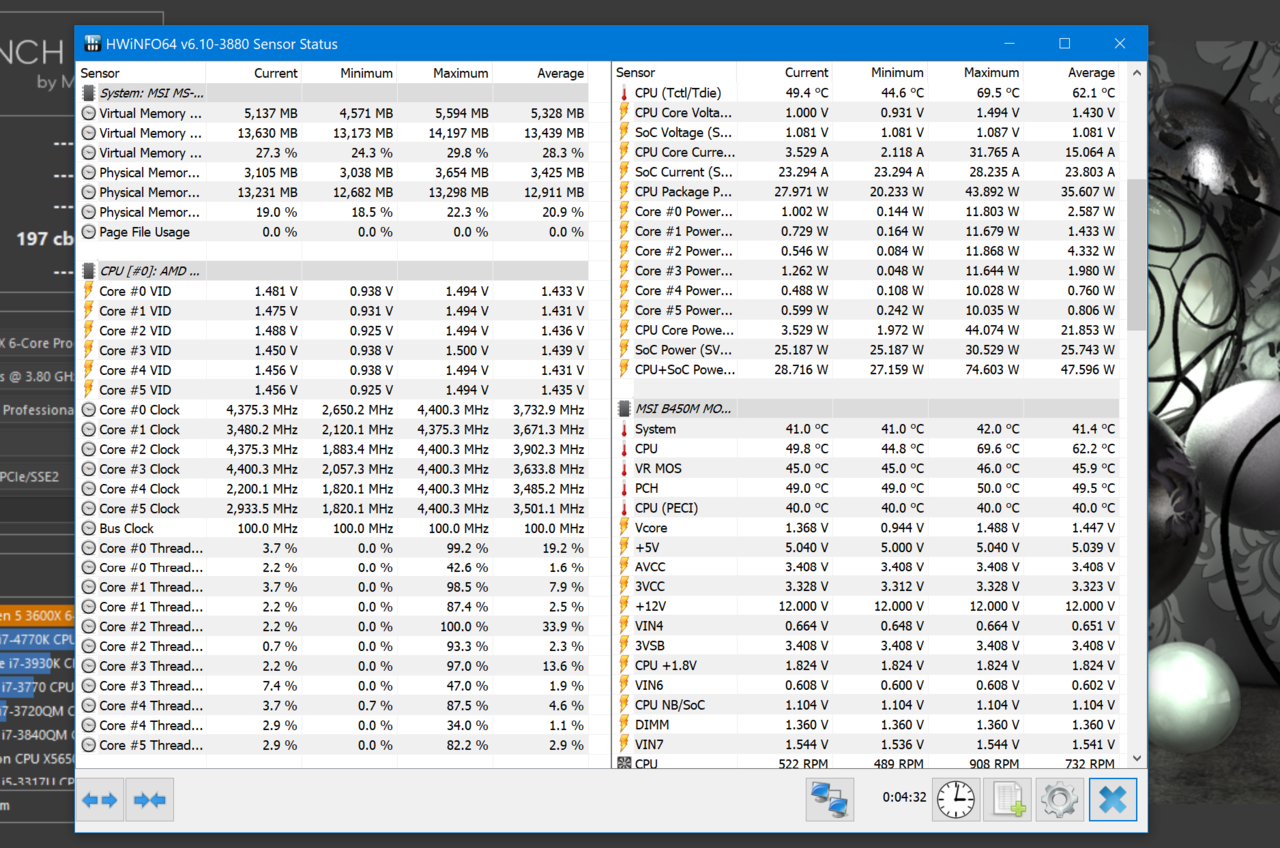Select the CPU +1.8V voltage row
This screenshot has height=848, width=1280.
pyautogui.click(x=868, y=666)
